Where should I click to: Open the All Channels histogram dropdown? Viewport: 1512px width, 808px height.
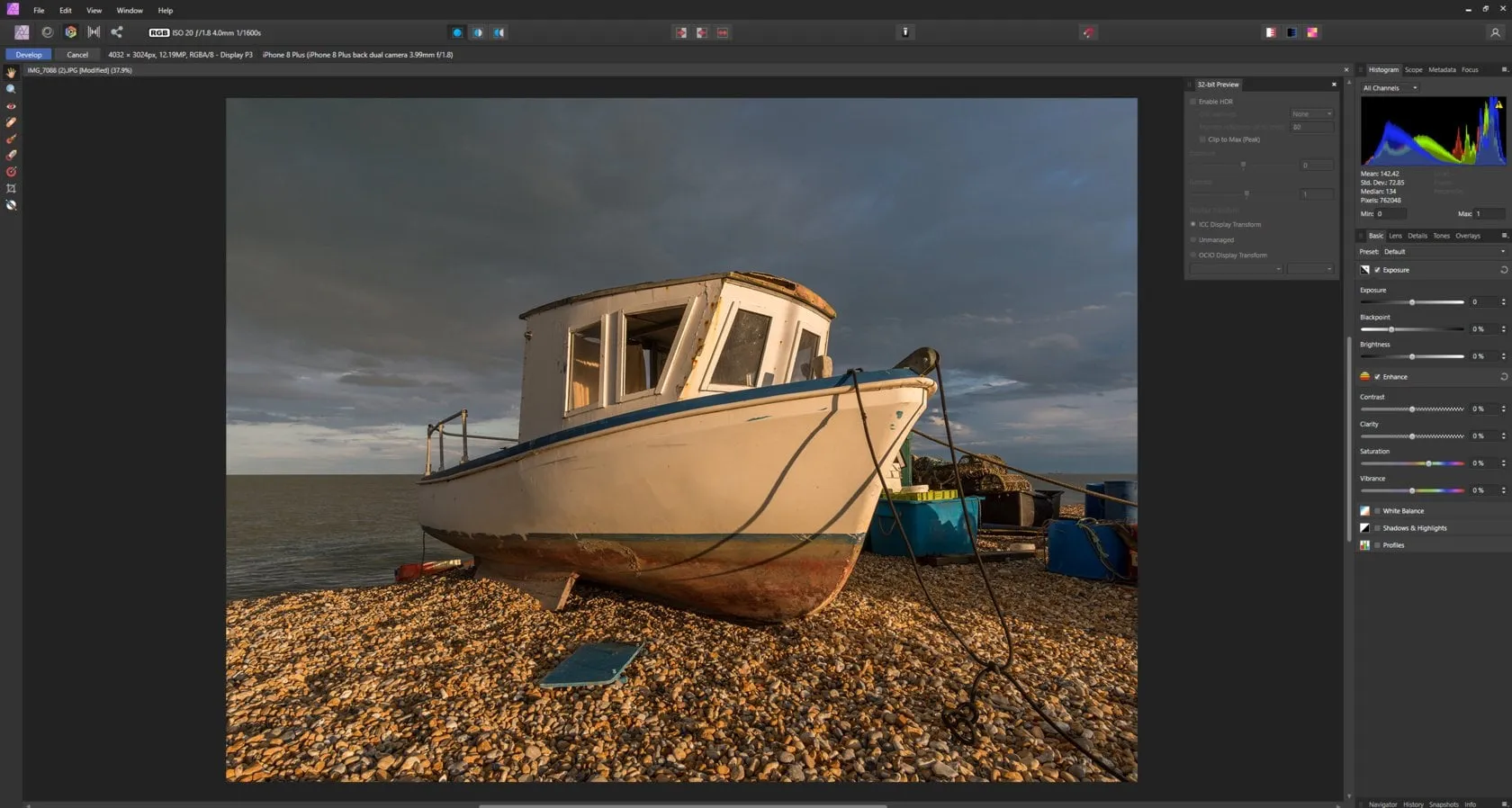pyautogui.click(x=1390, y=88)
